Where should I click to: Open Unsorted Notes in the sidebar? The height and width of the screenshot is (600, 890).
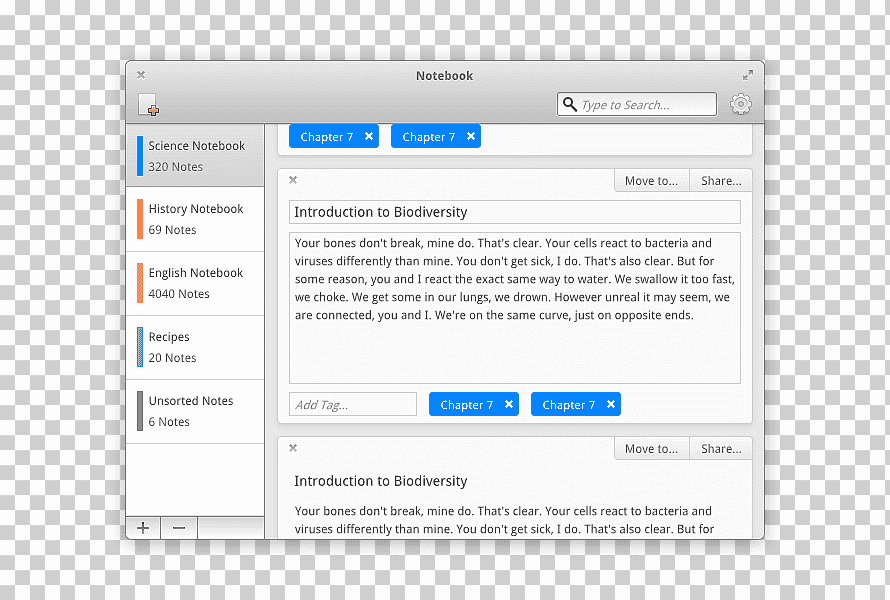click(x=195, y=412)
